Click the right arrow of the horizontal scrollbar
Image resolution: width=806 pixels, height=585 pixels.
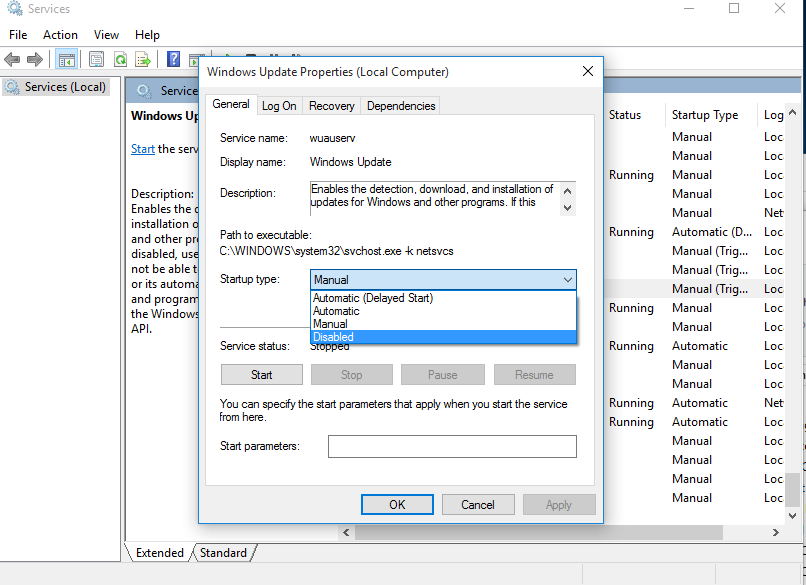coord(776,533)
